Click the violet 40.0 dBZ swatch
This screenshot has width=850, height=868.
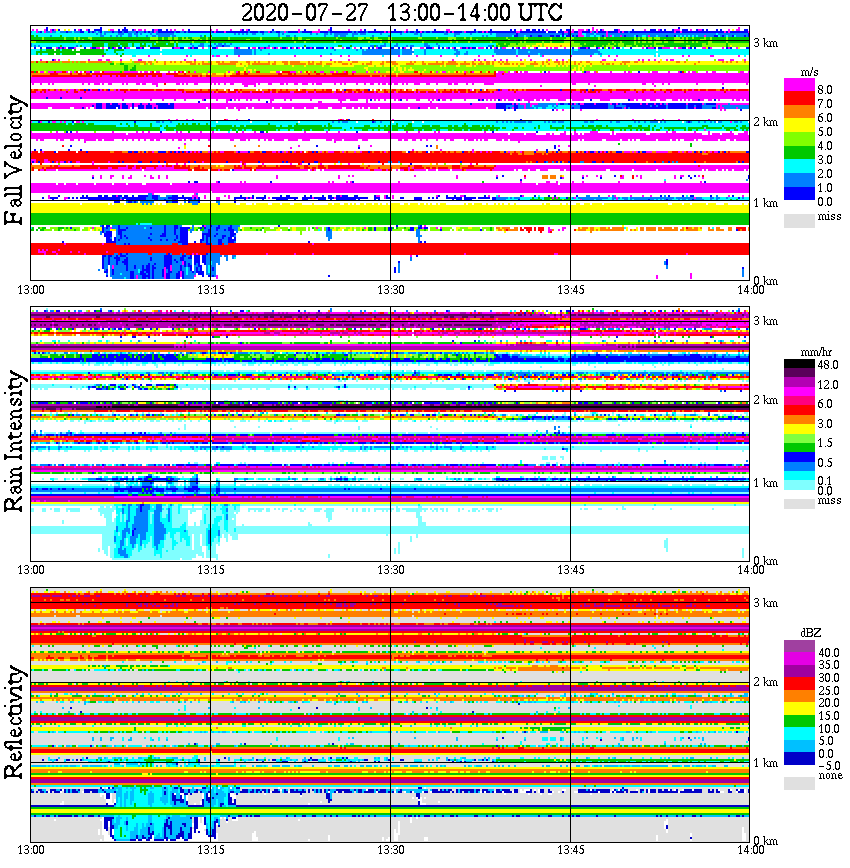tap(799, 646)
